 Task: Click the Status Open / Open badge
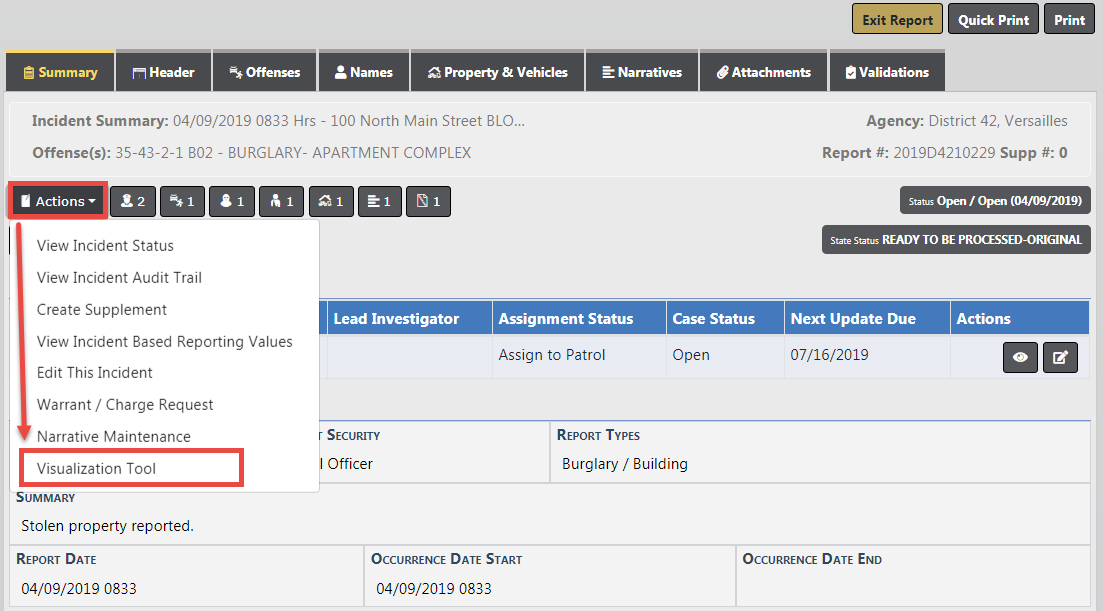994,200
